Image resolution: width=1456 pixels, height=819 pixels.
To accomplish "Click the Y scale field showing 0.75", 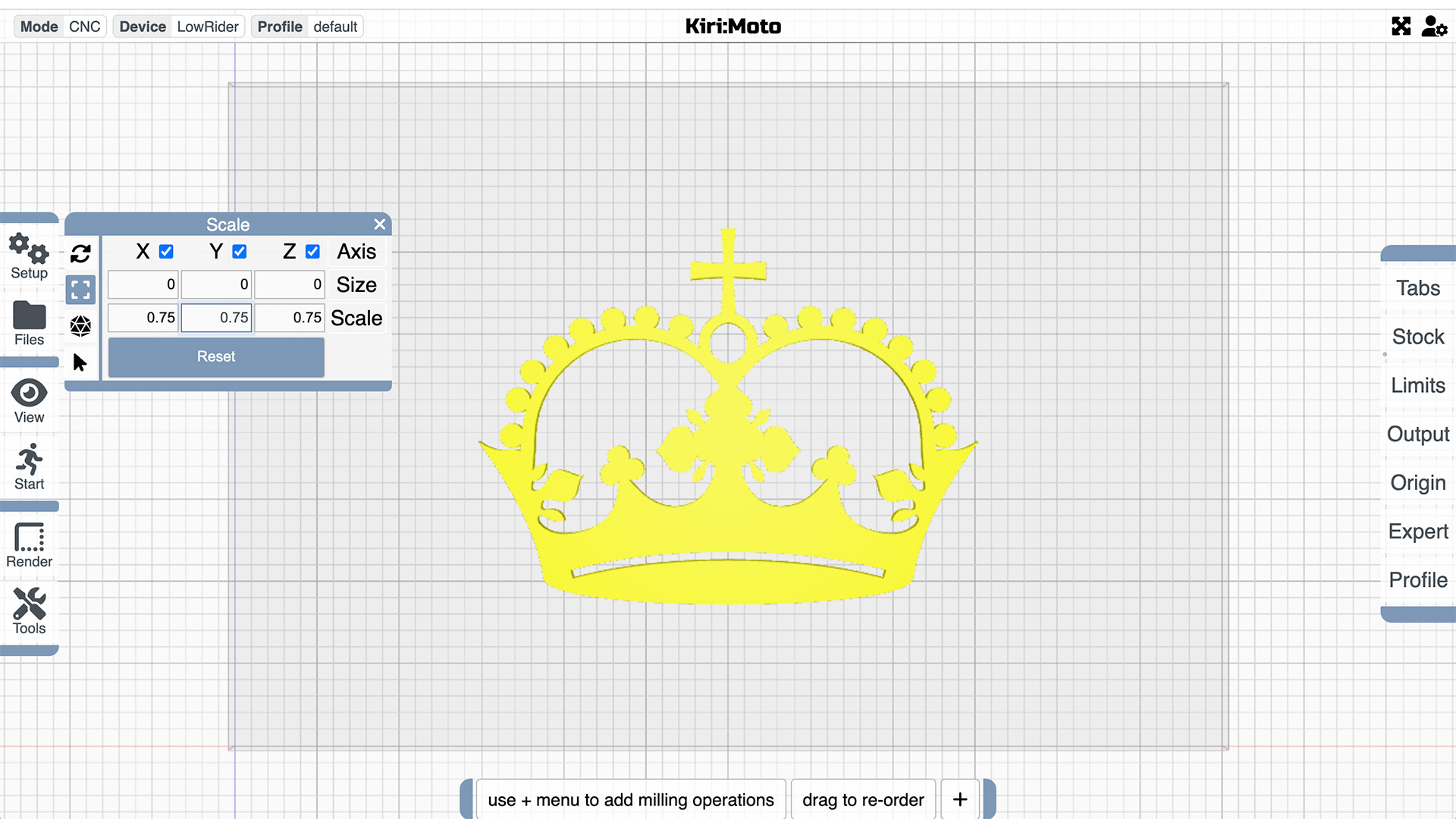I will tap(216, 318).
